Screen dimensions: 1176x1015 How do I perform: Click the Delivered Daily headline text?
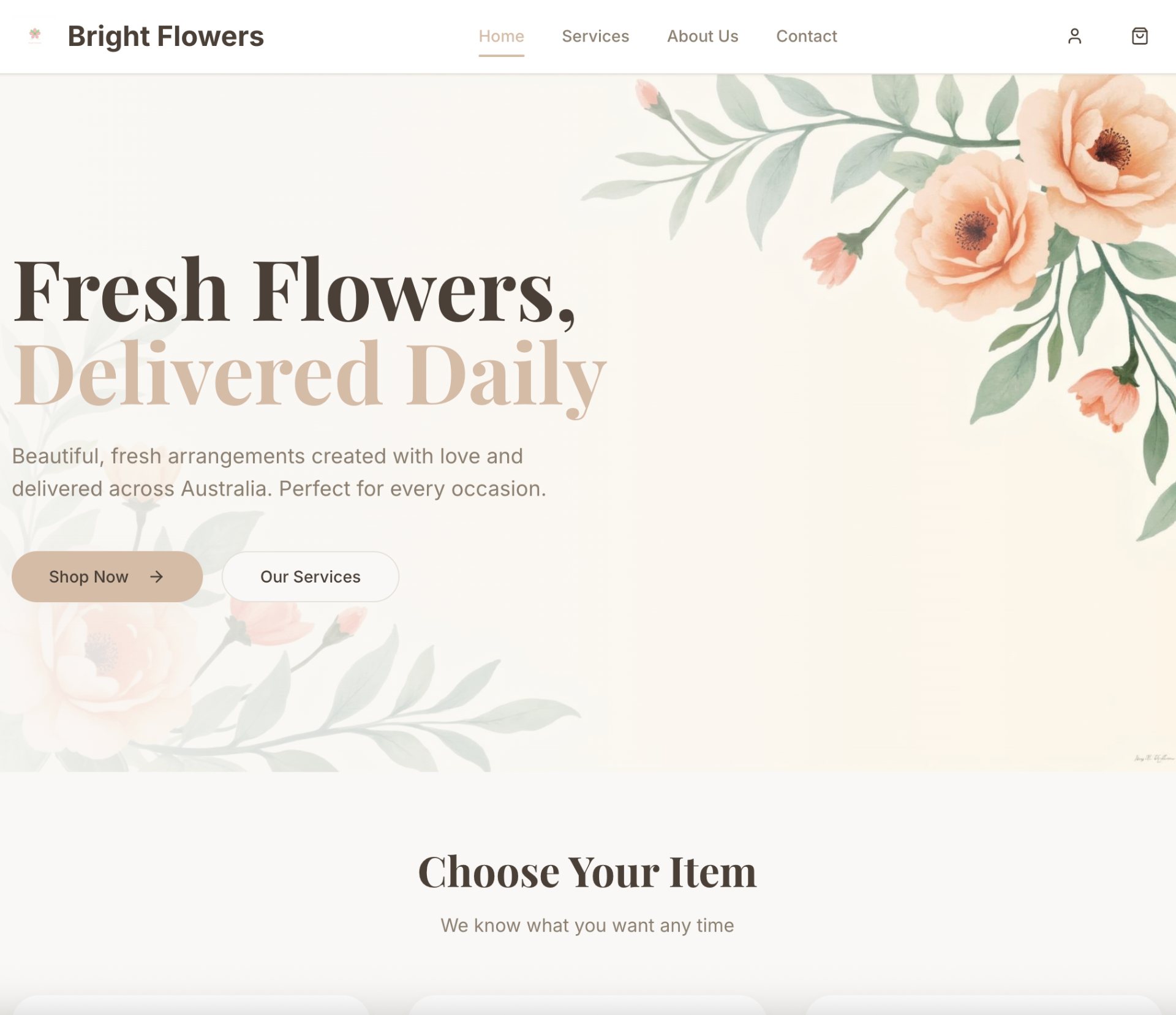pyautogui.click(x=309, y=375)
